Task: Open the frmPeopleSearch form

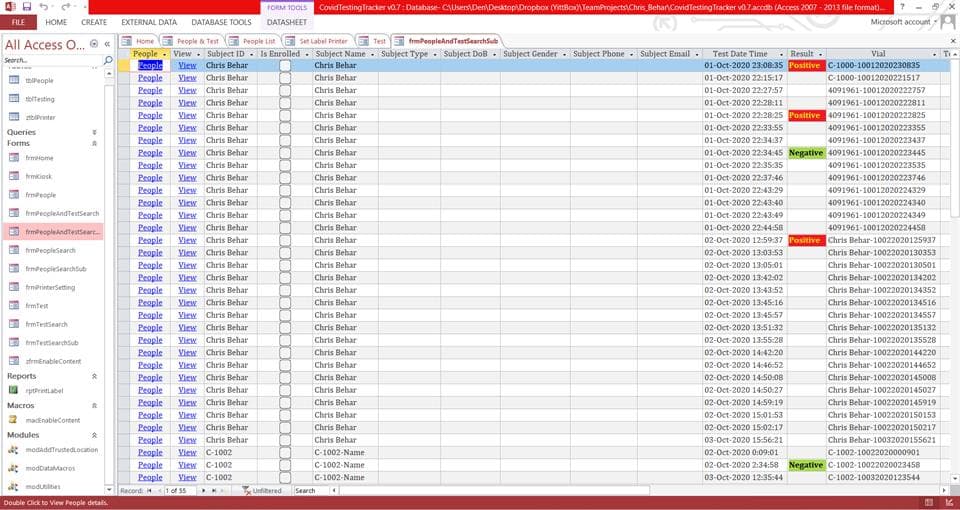Action: coord(50,250)
